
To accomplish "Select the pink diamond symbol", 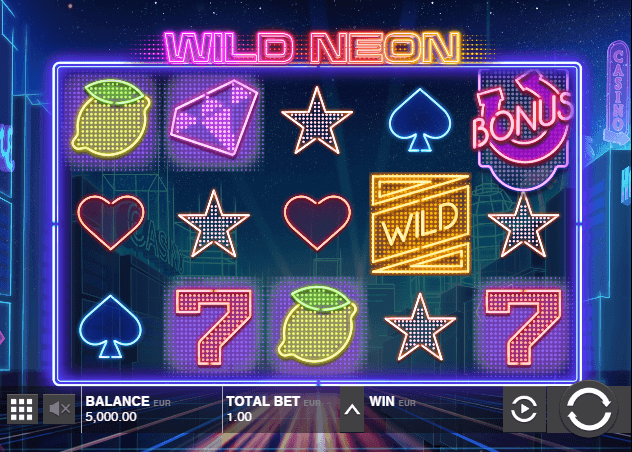I will (214, 118).
